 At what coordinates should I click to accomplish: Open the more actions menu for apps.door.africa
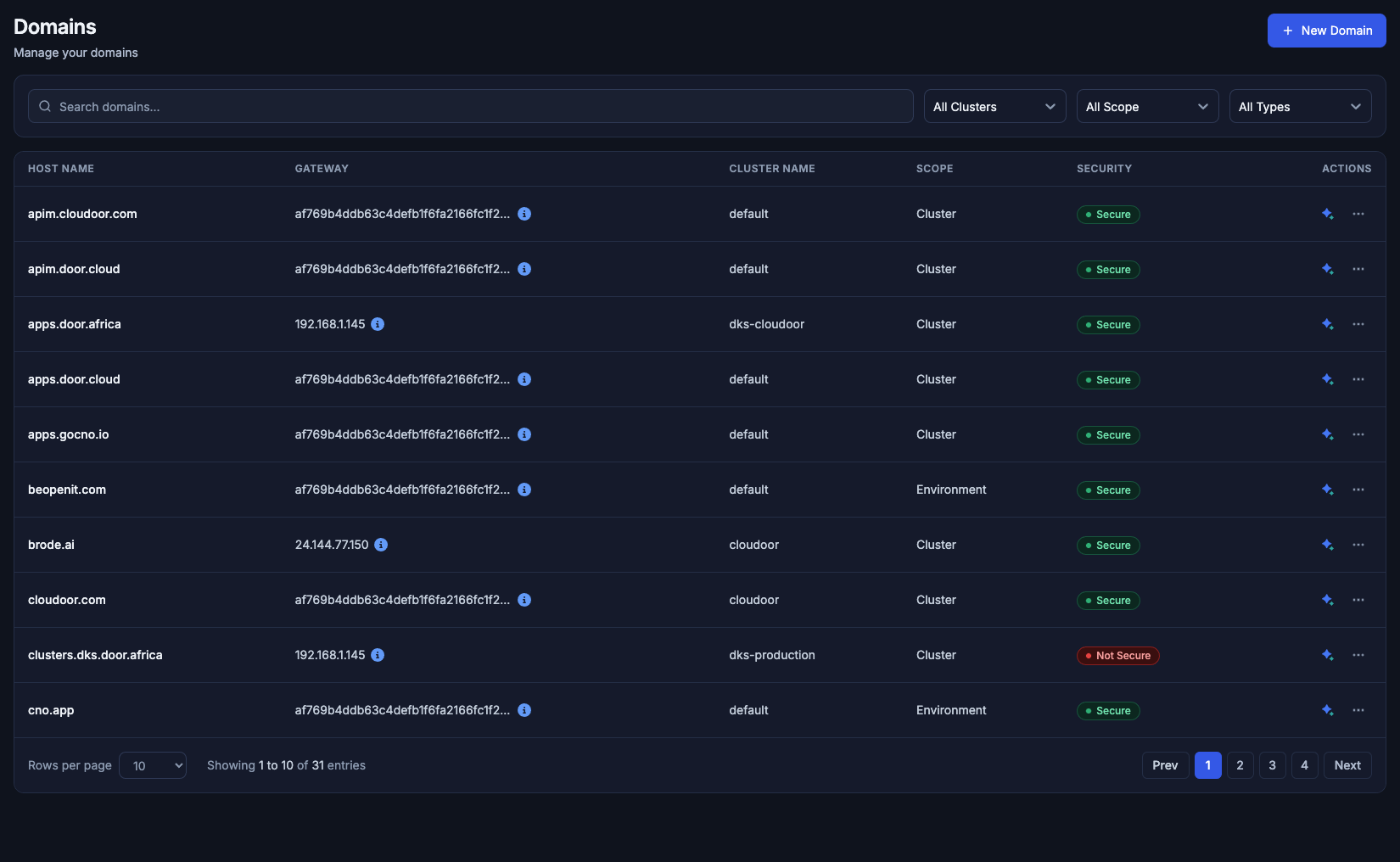point(1358,324)
